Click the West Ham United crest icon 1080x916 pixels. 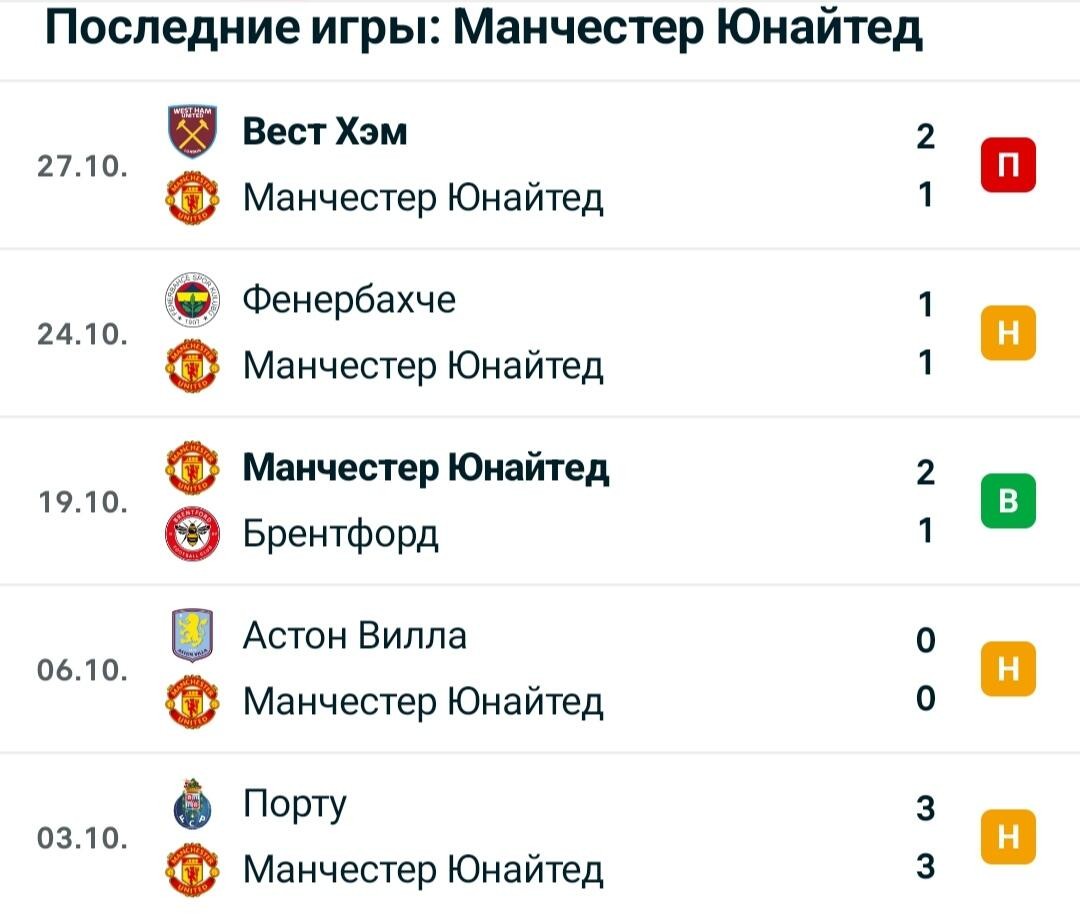point(193,131)
